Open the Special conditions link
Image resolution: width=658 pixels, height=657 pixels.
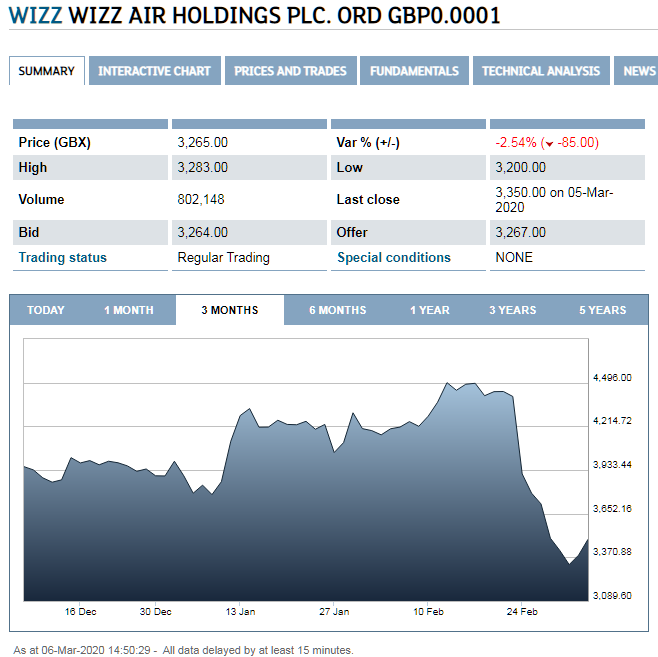point(394,257)
